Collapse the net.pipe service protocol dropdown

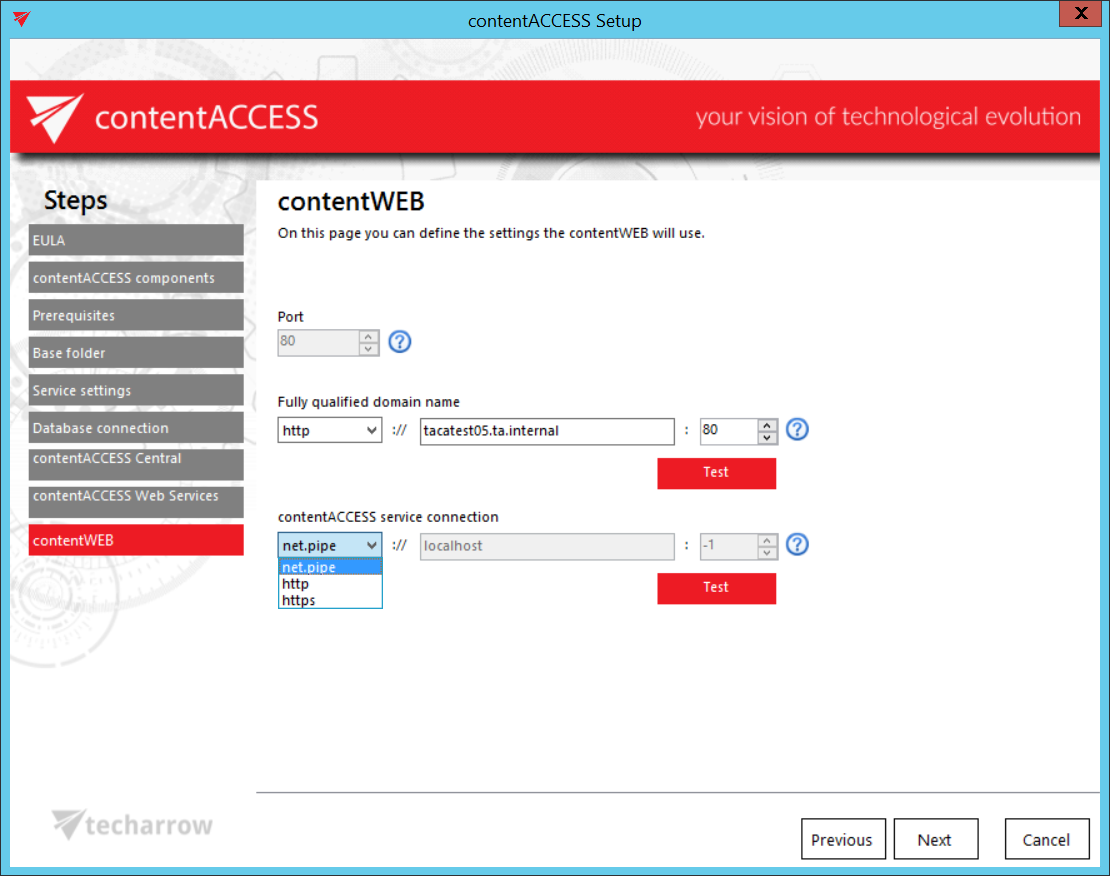(x=330, y=545)
